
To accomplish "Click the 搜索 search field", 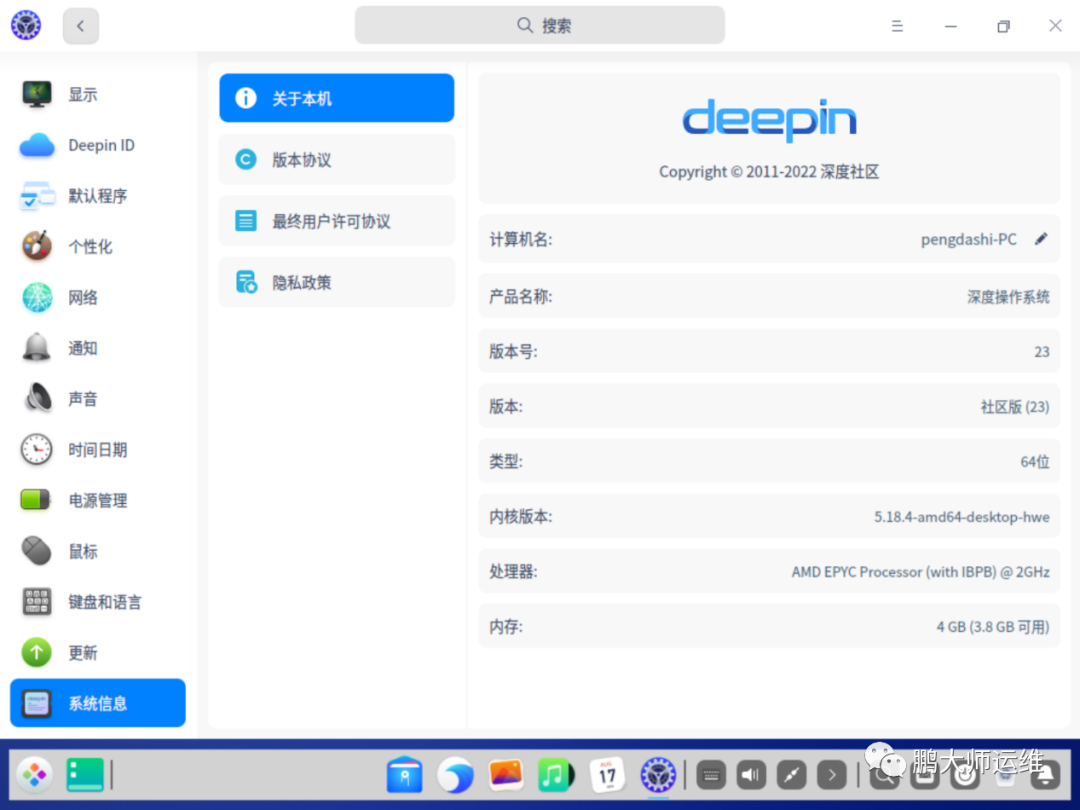I will pyautogui.click(x=540, y=25).
